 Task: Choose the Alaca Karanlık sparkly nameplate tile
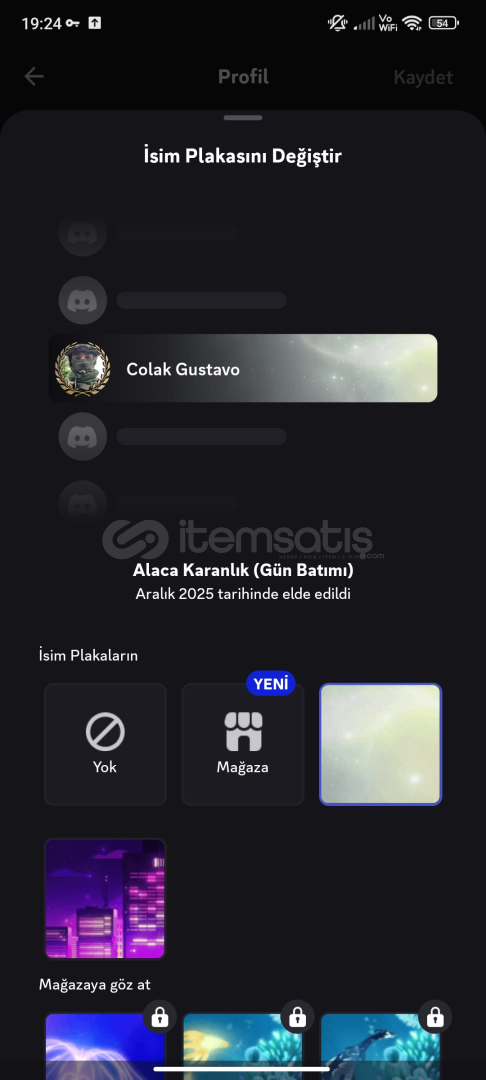(x=381, y=744)
